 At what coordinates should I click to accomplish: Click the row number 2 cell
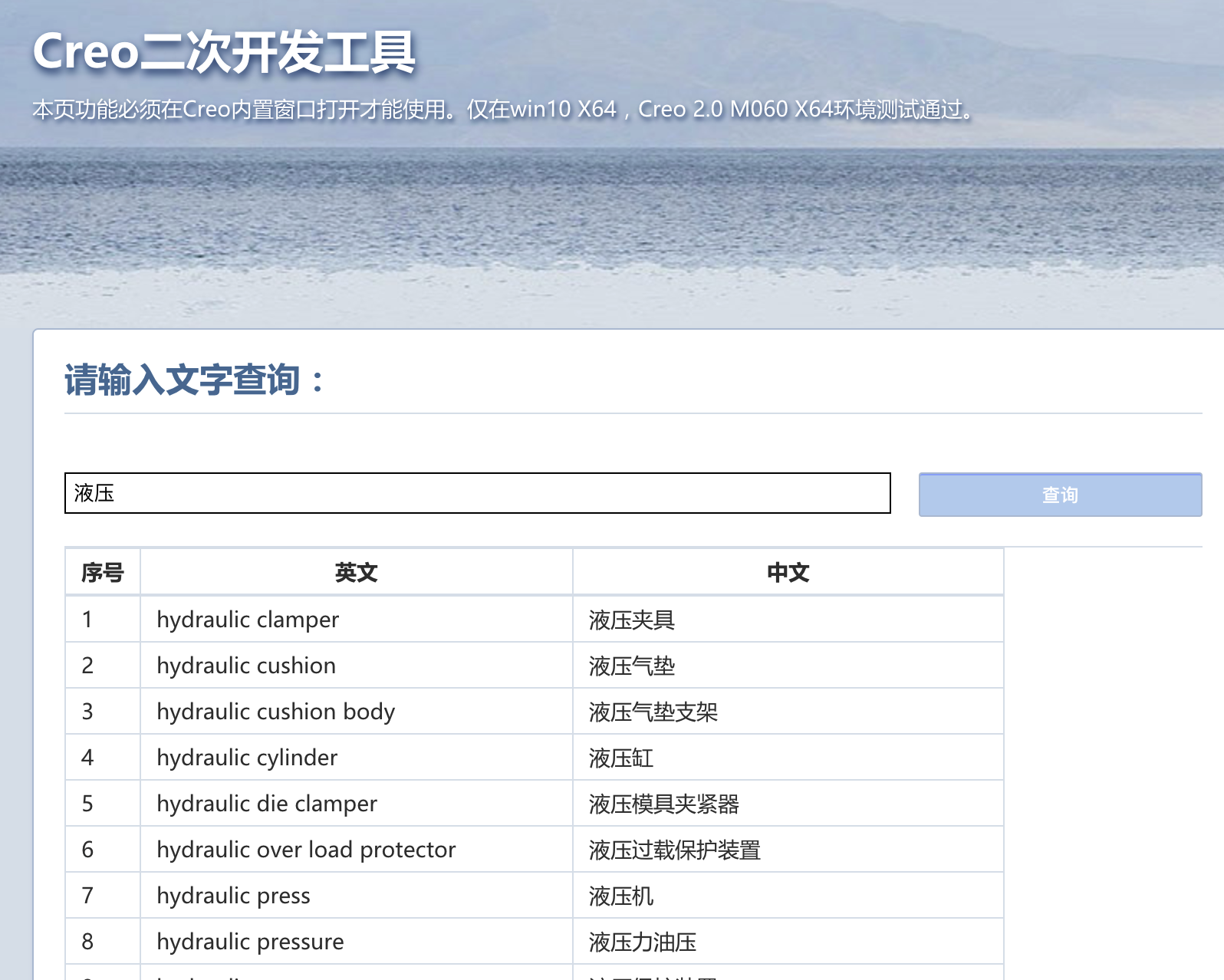pyautogui.click(x=103, y=666)
